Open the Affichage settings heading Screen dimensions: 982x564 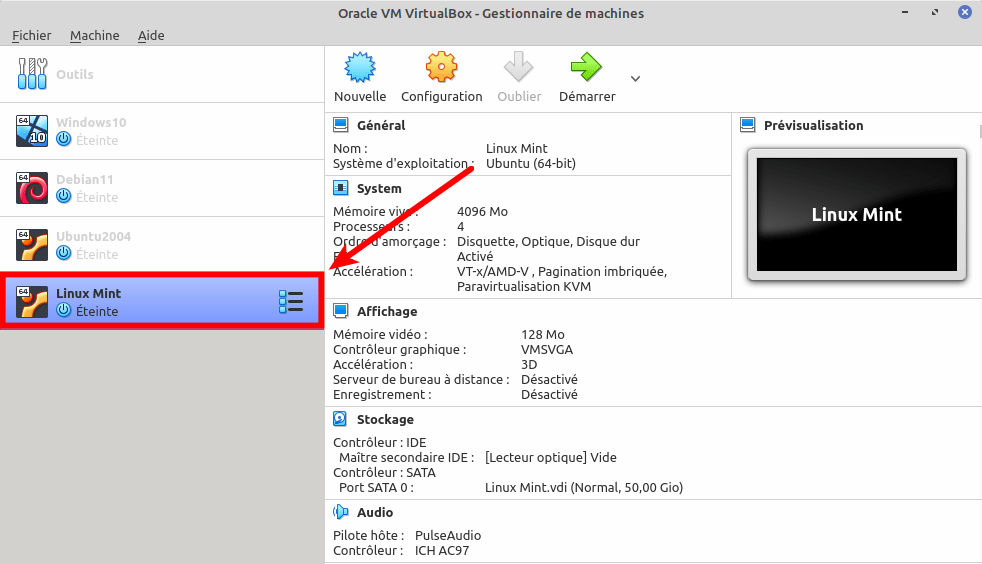coord(387,311)
